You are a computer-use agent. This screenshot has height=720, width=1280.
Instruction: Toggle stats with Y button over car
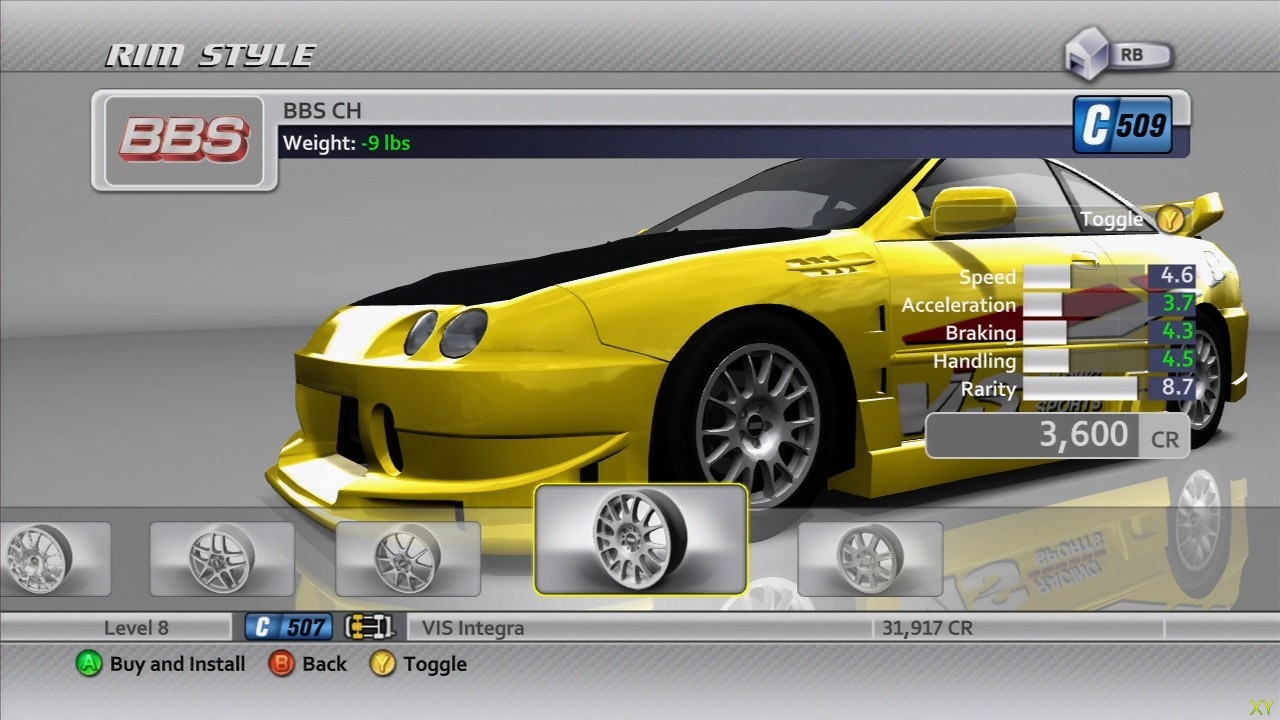[1168, 218]
